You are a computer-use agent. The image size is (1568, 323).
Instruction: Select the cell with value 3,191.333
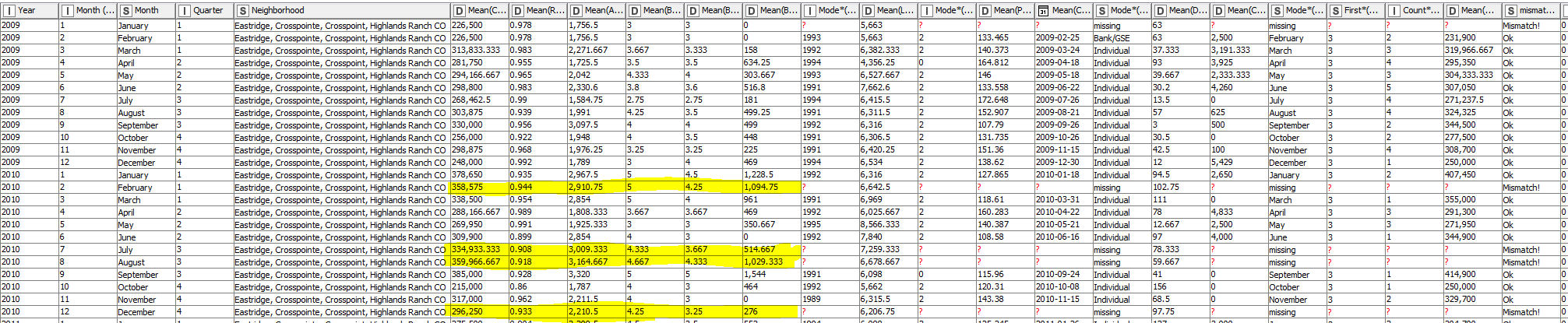click(1239, 51)
